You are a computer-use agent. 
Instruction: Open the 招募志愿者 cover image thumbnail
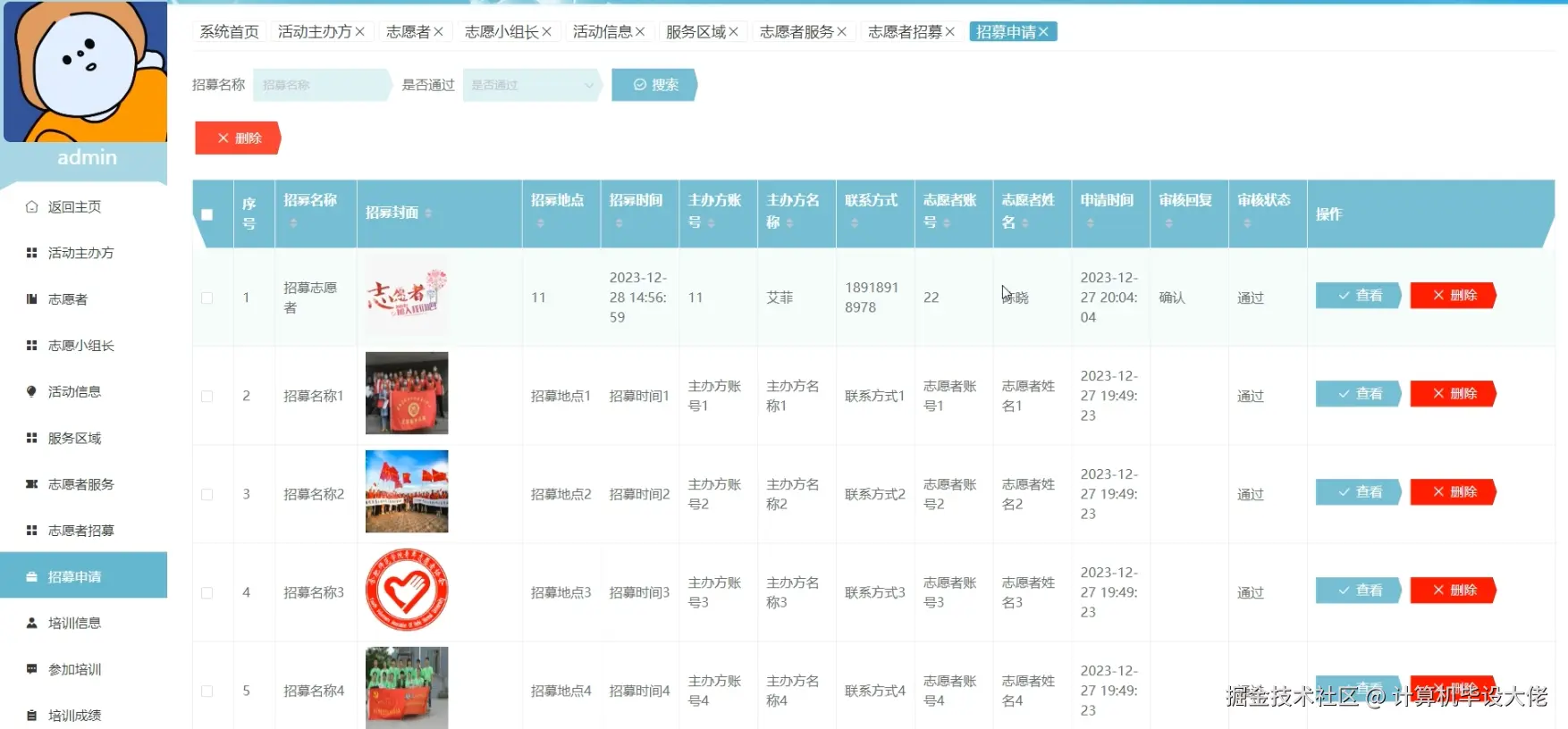[x=407, y=296]
